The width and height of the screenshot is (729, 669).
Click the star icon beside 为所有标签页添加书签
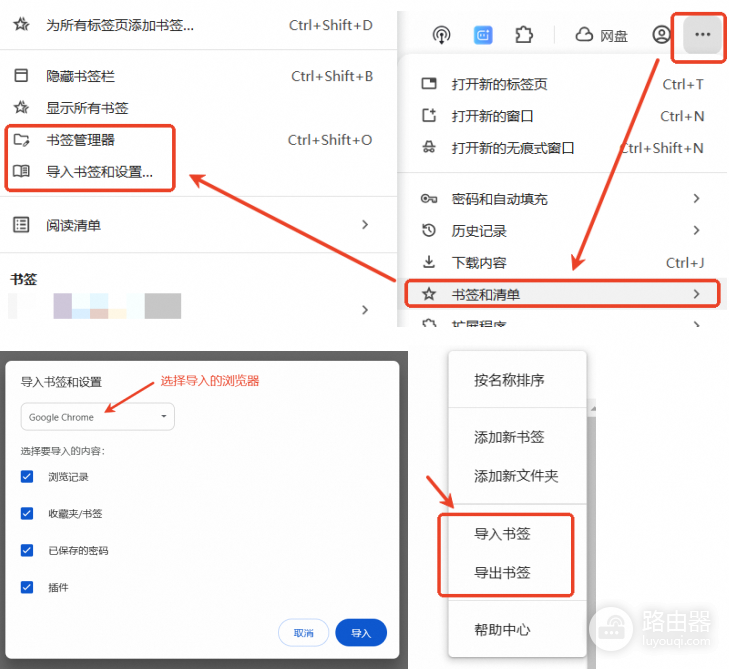point(21,24)
